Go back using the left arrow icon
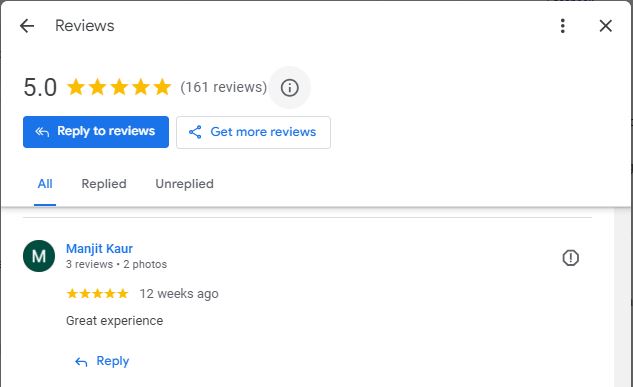 click(x=27, y=26)
